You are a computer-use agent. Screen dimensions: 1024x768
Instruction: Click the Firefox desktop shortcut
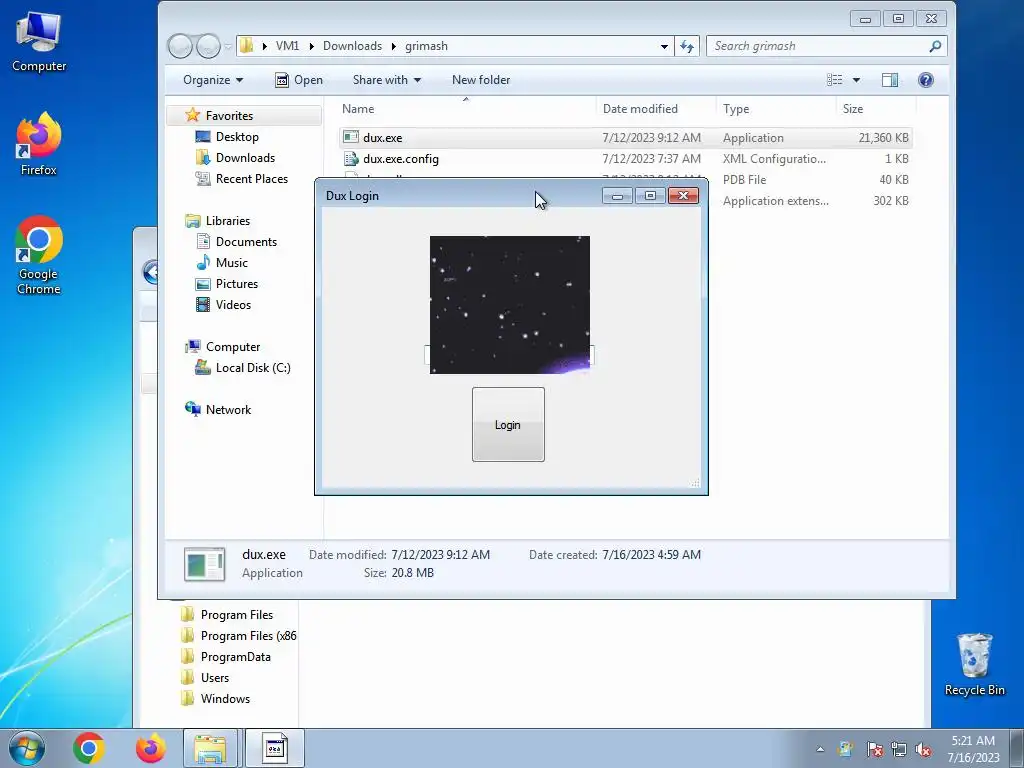coord(39,144)
